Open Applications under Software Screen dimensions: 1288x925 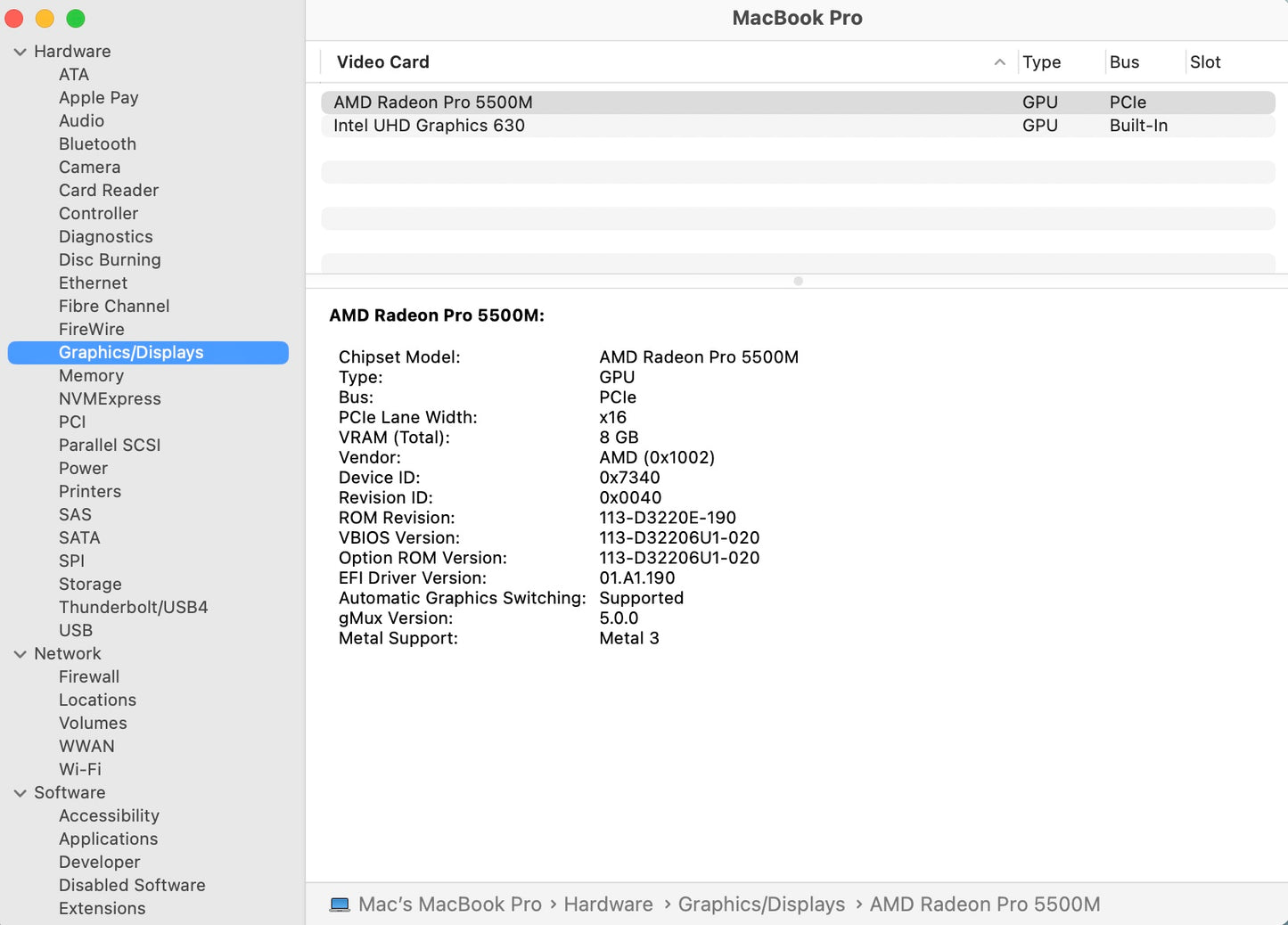[108, 839]
